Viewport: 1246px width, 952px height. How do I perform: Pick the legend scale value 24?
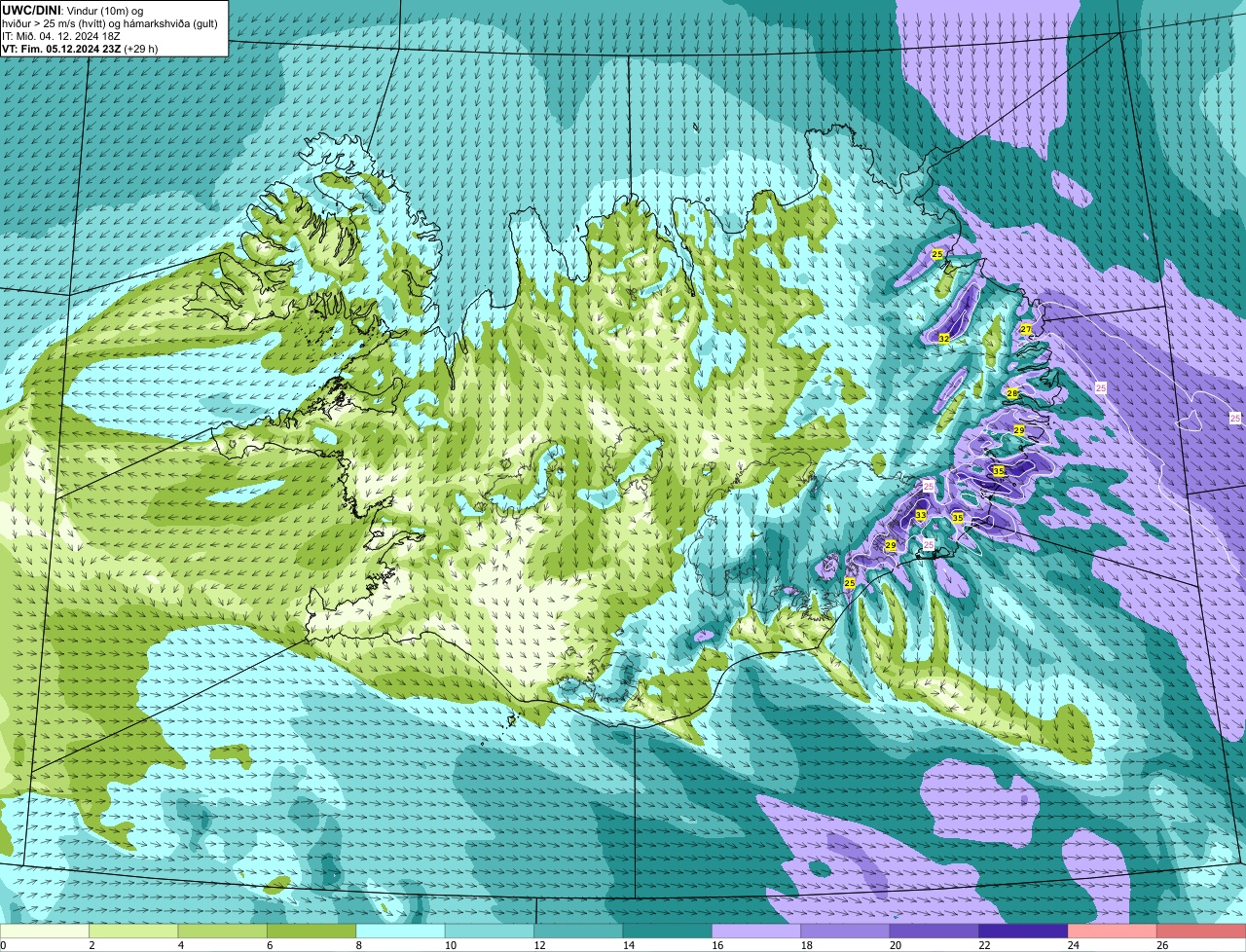1073,945
